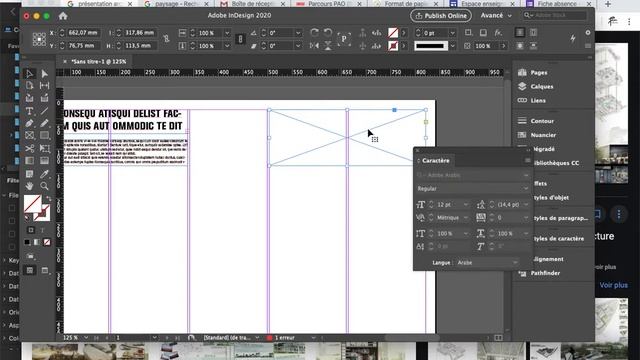Select the Sans titre-1 document tab

click(x=98, y=61)
